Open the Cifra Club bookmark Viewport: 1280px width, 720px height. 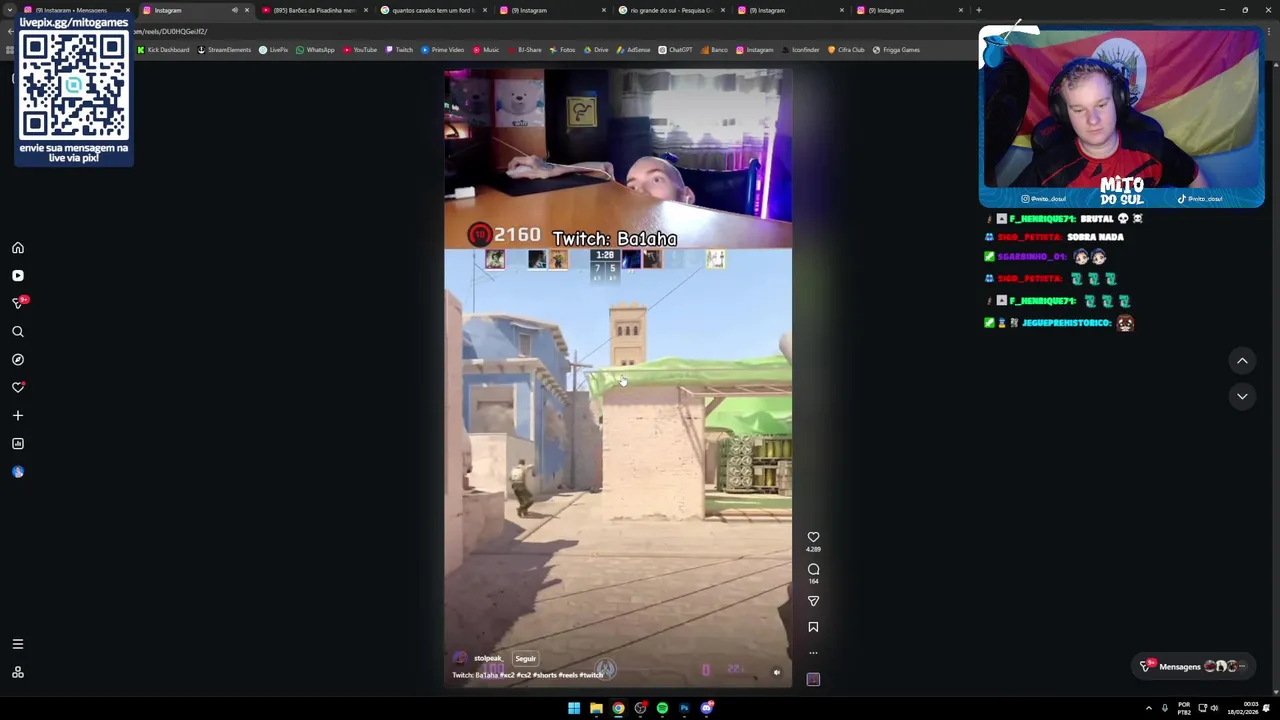[x=846, y=50]
